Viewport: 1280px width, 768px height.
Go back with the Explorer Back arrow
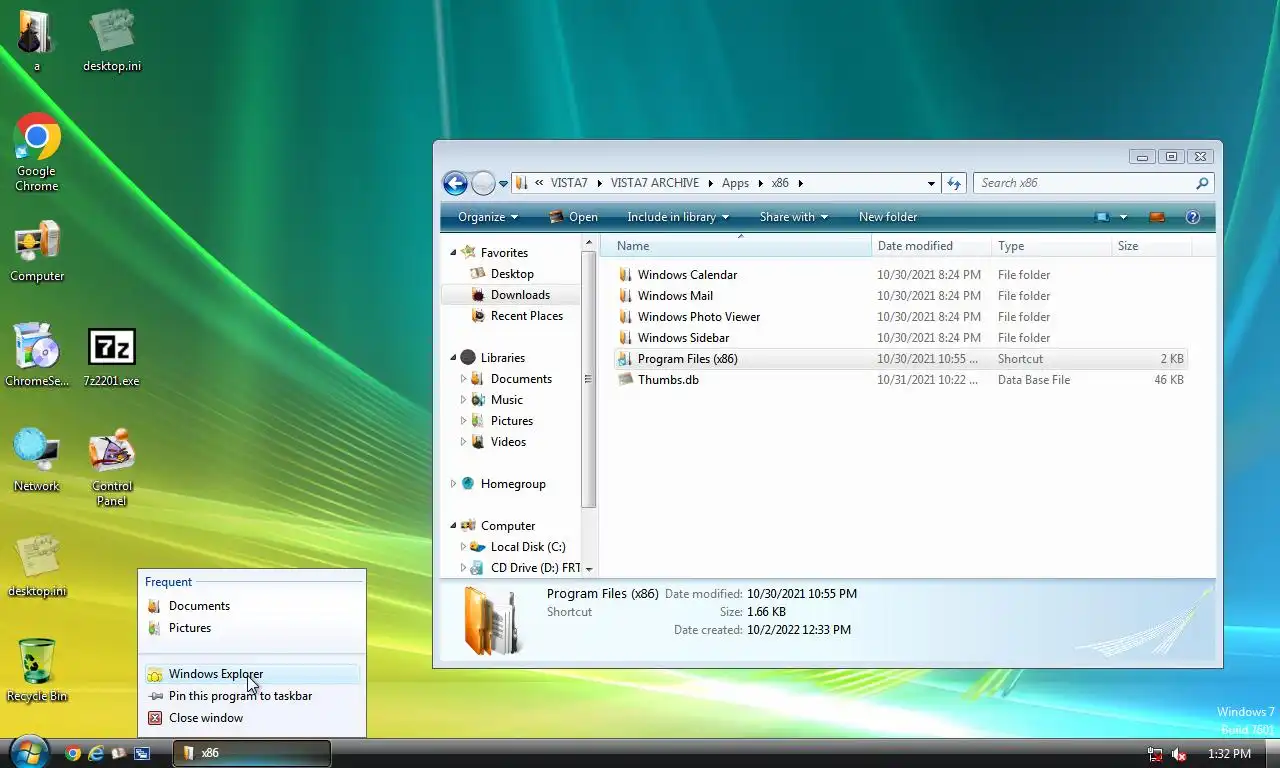(x=455, y=183)
